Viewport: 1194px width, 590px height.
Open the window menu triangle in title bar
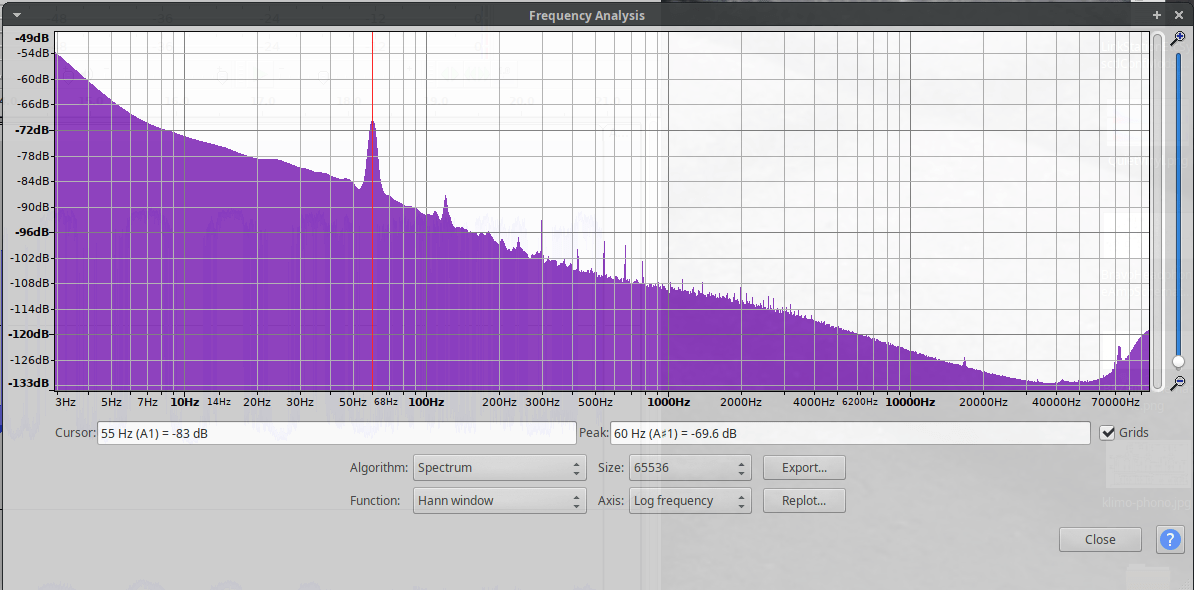pyautogui.click(x=17, y=15)
